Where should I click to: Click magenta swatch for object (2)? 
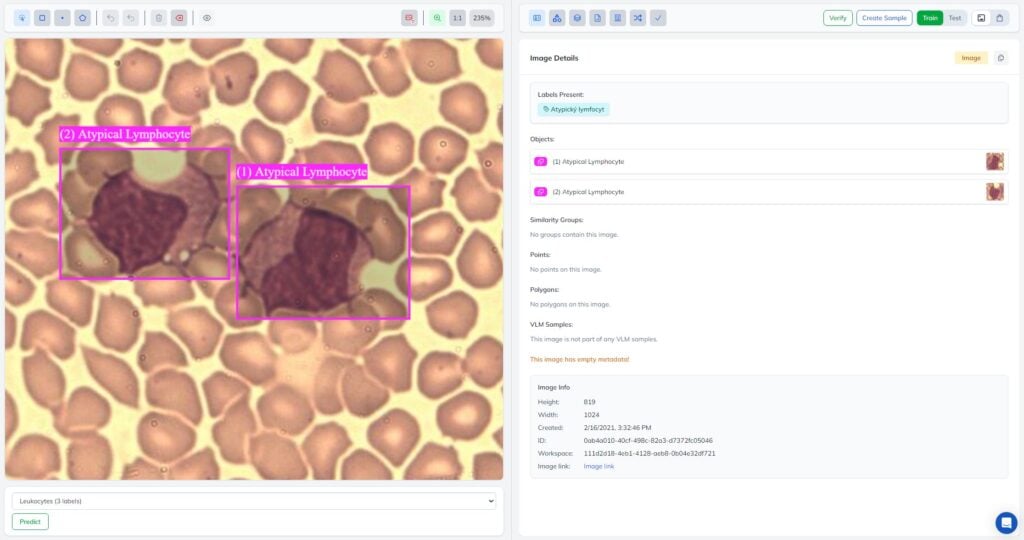pos(541,192)
